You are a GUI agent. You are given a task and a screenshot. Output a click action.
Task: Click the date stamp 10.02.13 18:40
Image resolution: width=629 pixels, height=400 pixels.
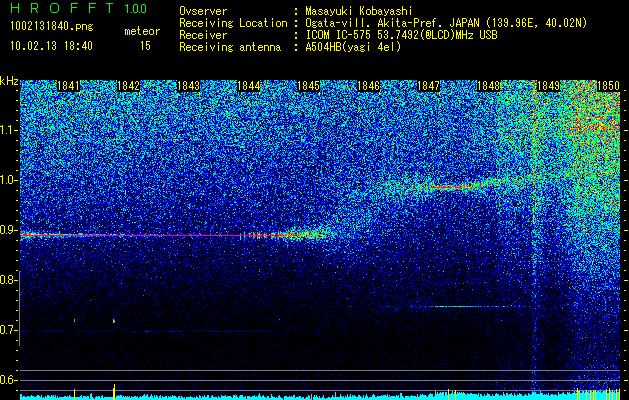[x=51, y=46]
